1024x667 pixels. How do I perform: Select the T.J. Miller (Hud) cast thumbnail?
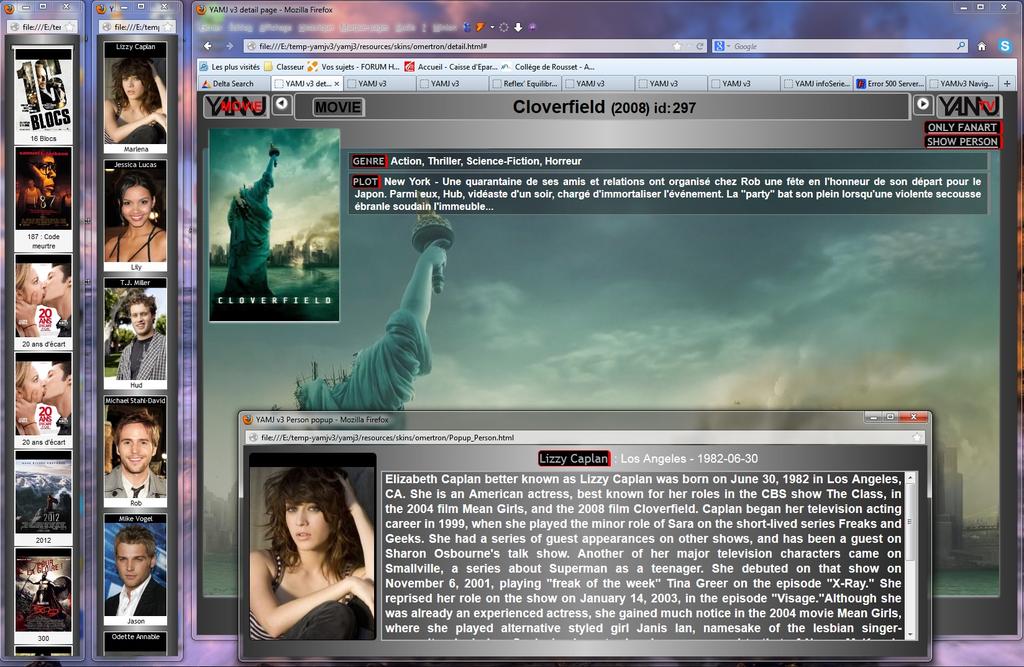click(135, 334)
